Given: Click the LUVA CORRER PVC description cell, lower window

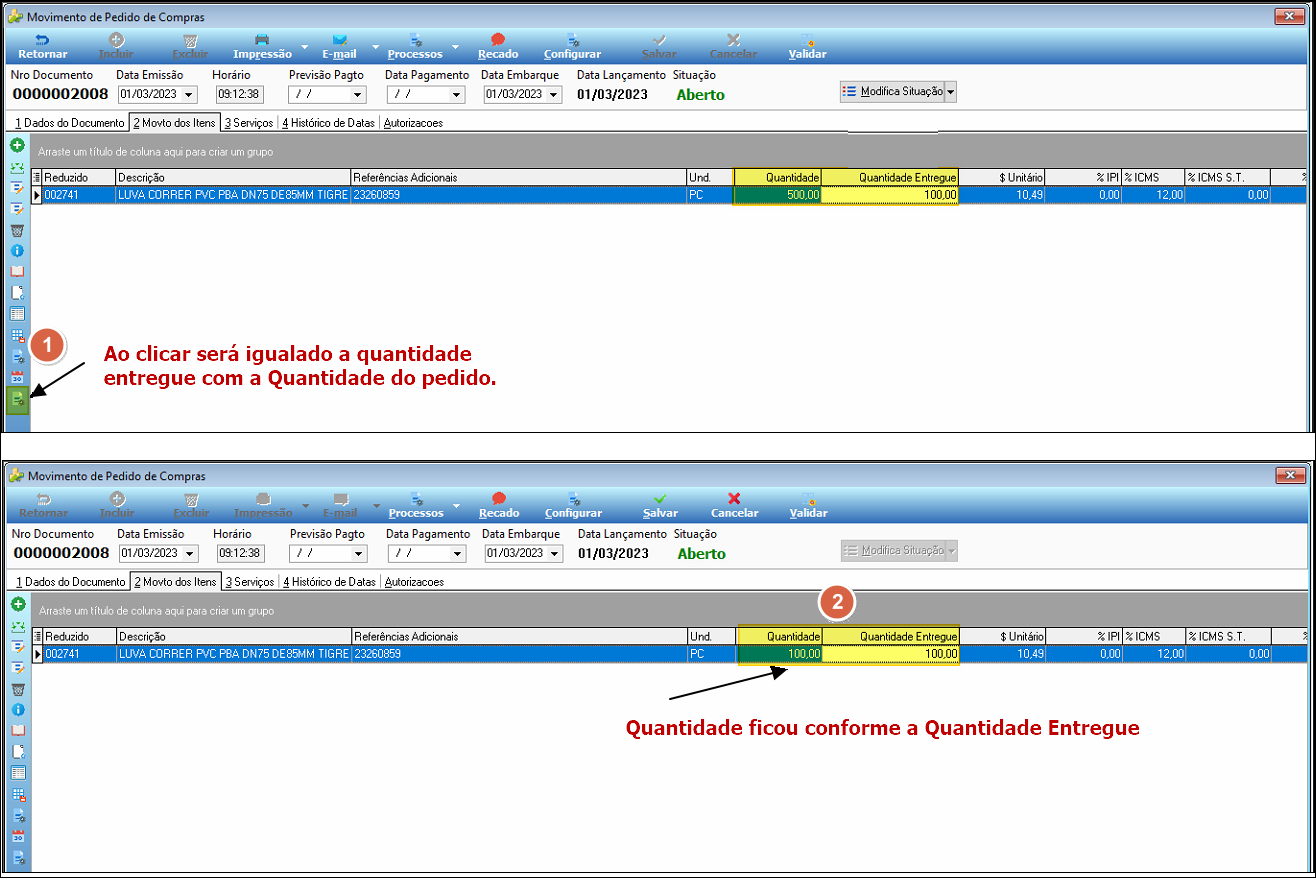Looking at the screenshot, I should (x=233, y=654).
